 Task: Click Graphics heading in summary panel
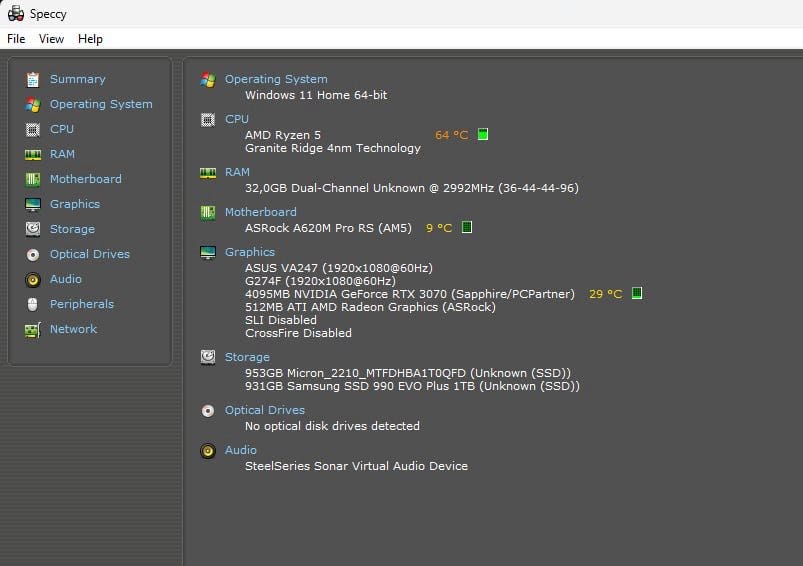pyautogui.click(x=250, y=252)
